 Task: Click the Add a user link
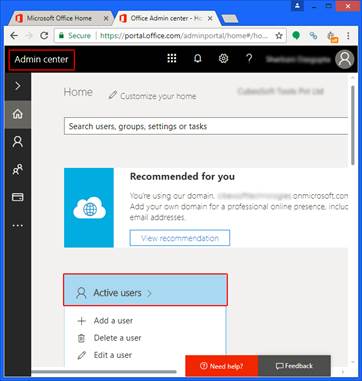[113, 321]
